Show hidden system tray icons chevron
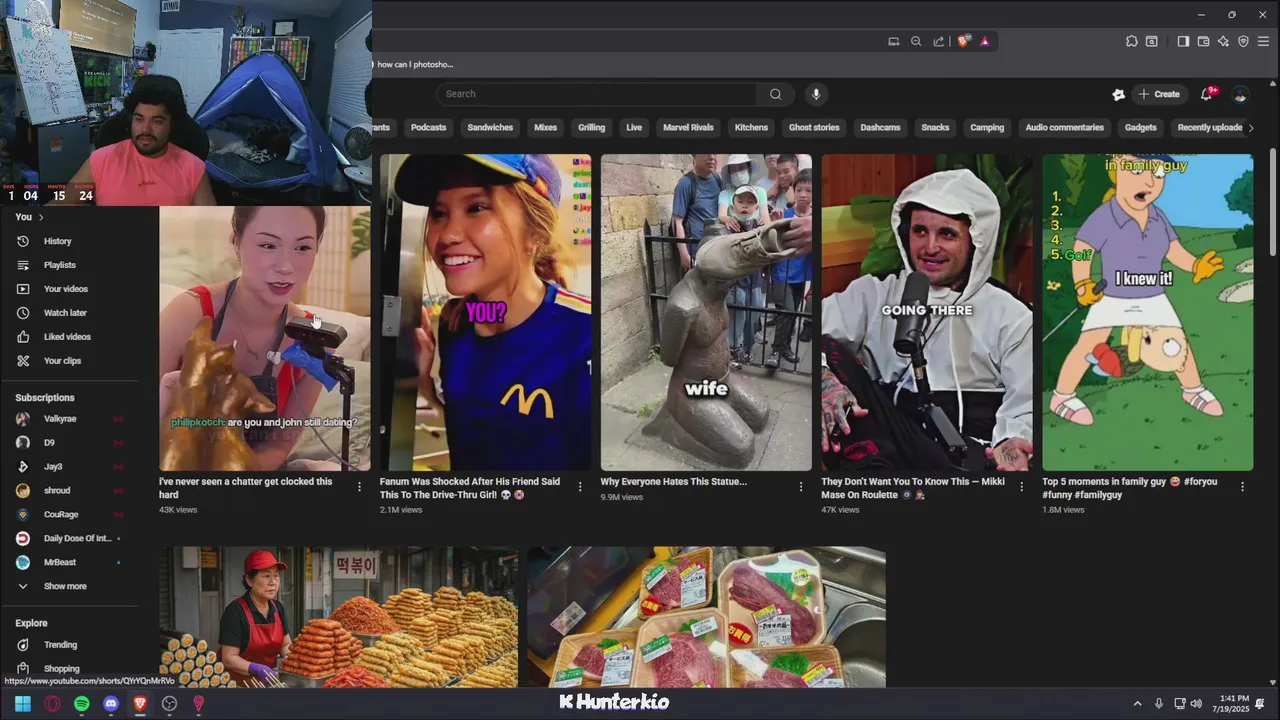 click(1137, 704)
